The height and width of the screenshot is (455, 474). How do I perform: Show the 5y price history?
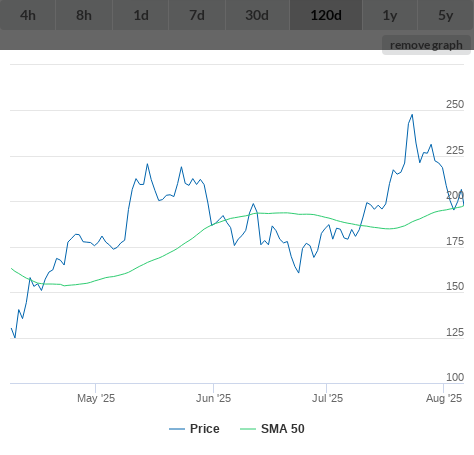point(446,15)
